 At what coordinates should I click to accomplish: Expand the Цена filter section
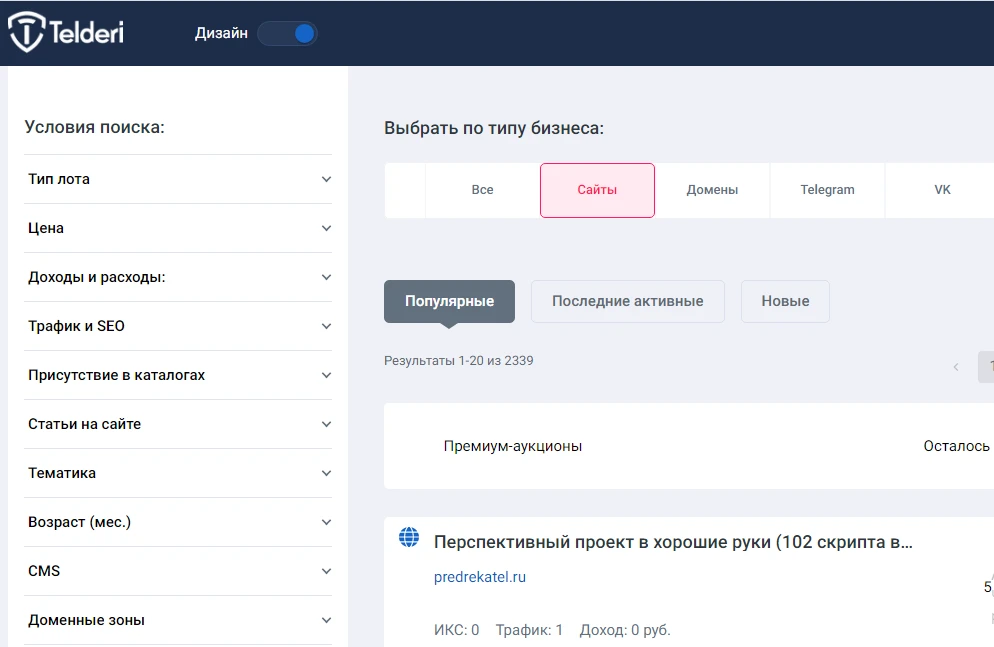(178, 228)
